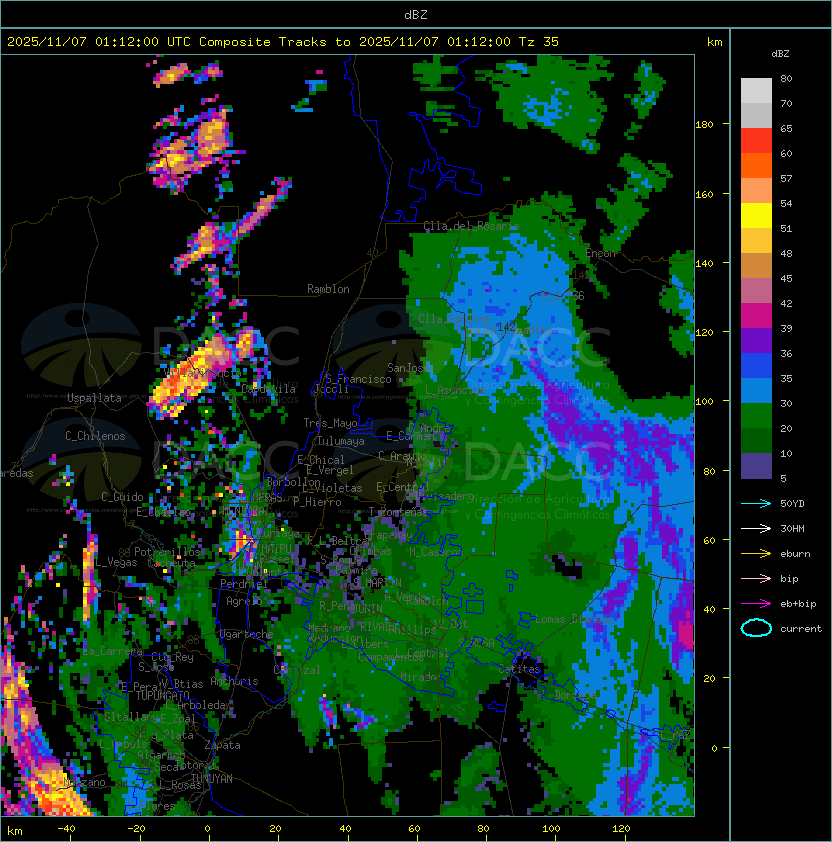Select the dark green 10-20 dBZ swatch
This screenshot has height=842, width=832.
point(756,440)
